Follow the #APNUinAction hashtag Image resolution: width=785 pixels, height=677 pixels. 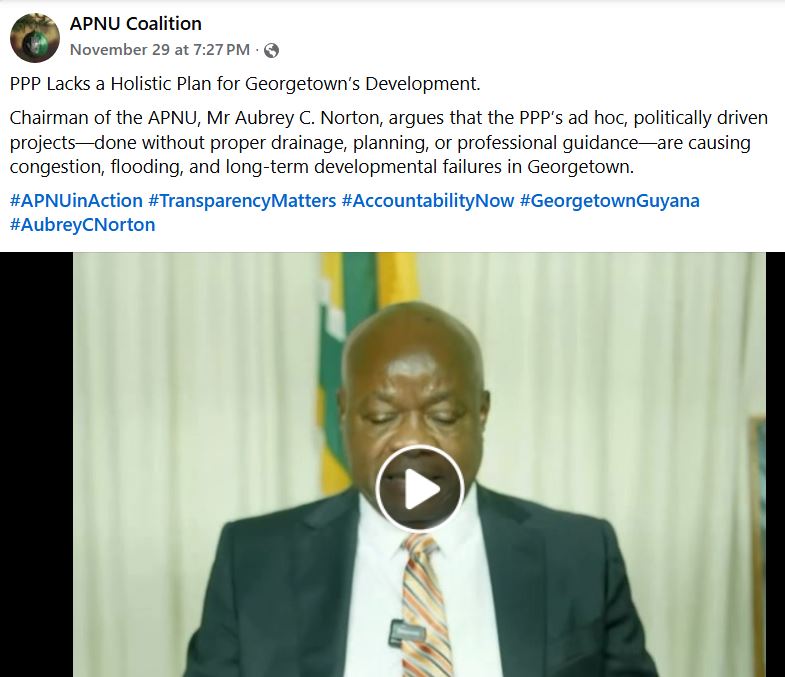coord(76,200)
